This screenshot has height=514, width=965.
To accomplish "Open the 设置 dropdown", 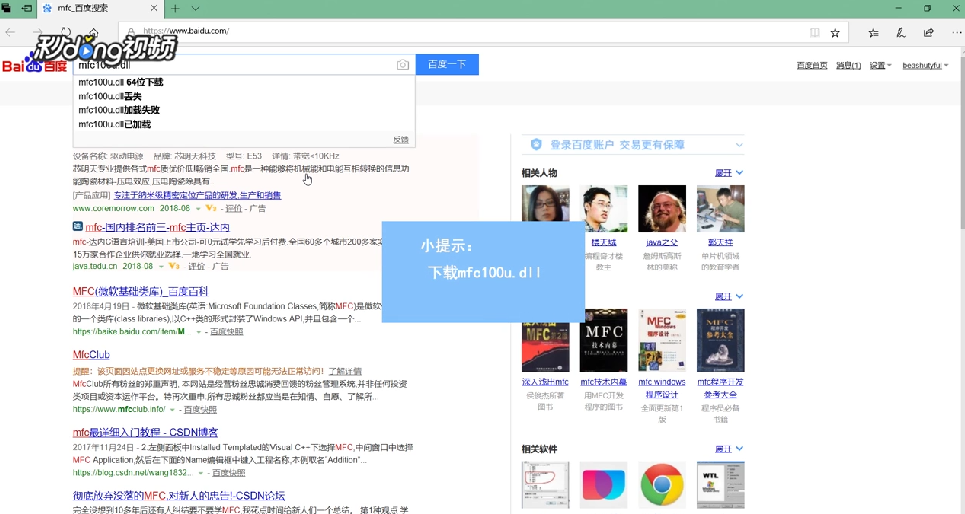I will (x=880, y=65).
